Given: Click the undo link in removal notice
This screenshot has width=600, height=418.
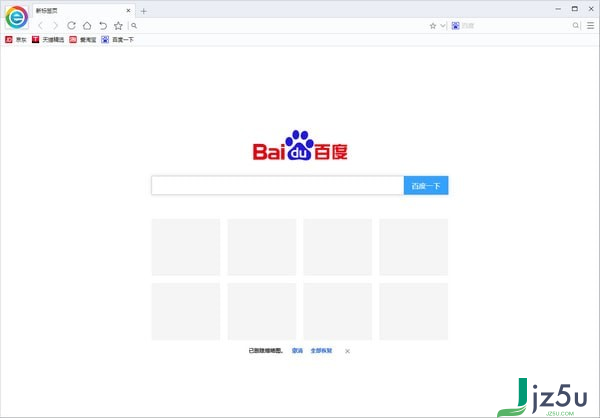Looking at the screenshot, I should pos(297,351).
